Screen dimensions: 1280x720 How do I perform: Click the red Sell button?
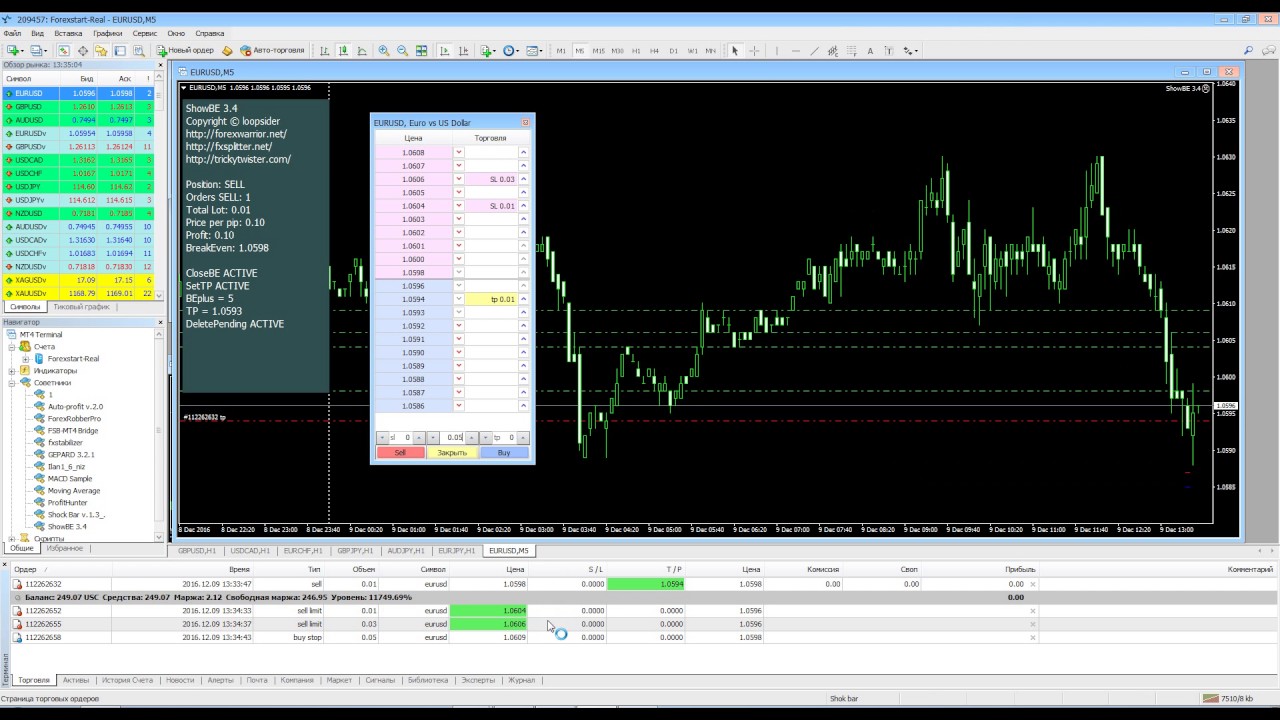point(400,453)
